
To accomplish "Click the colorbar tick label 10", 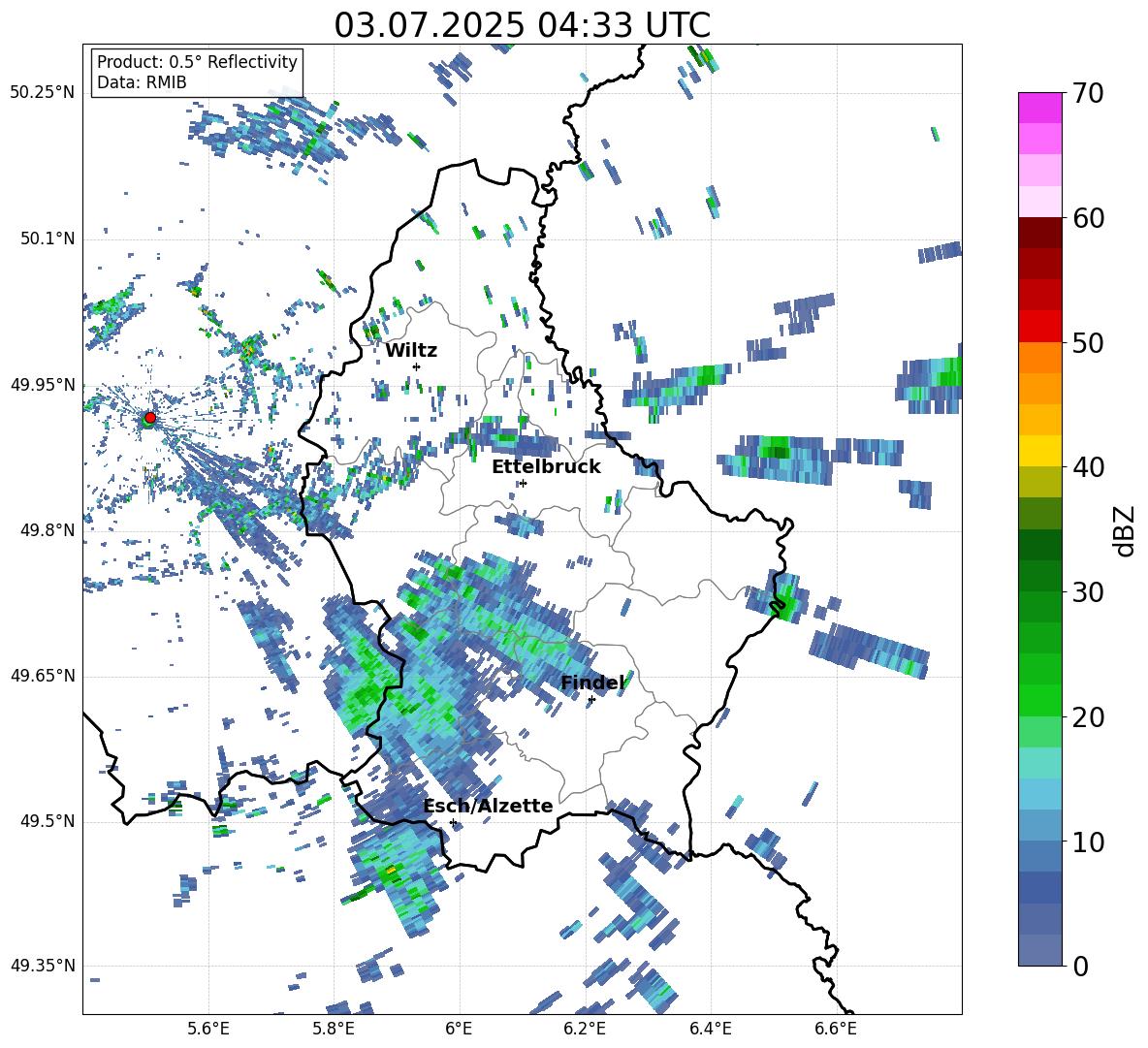I will click(x=1089, y=842).
